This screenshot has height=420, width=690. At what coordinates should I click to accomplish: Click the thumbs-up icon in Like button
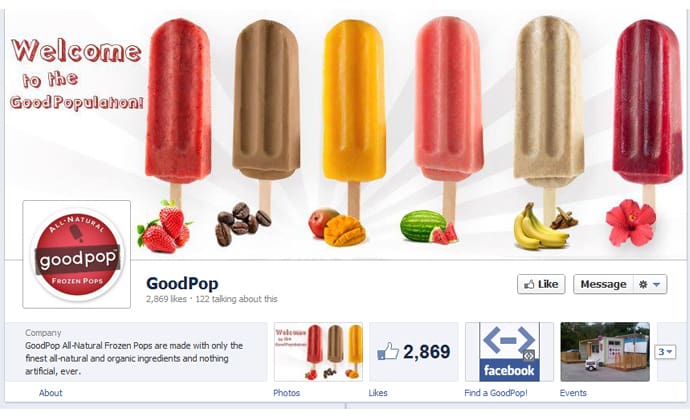click(529, 285)
